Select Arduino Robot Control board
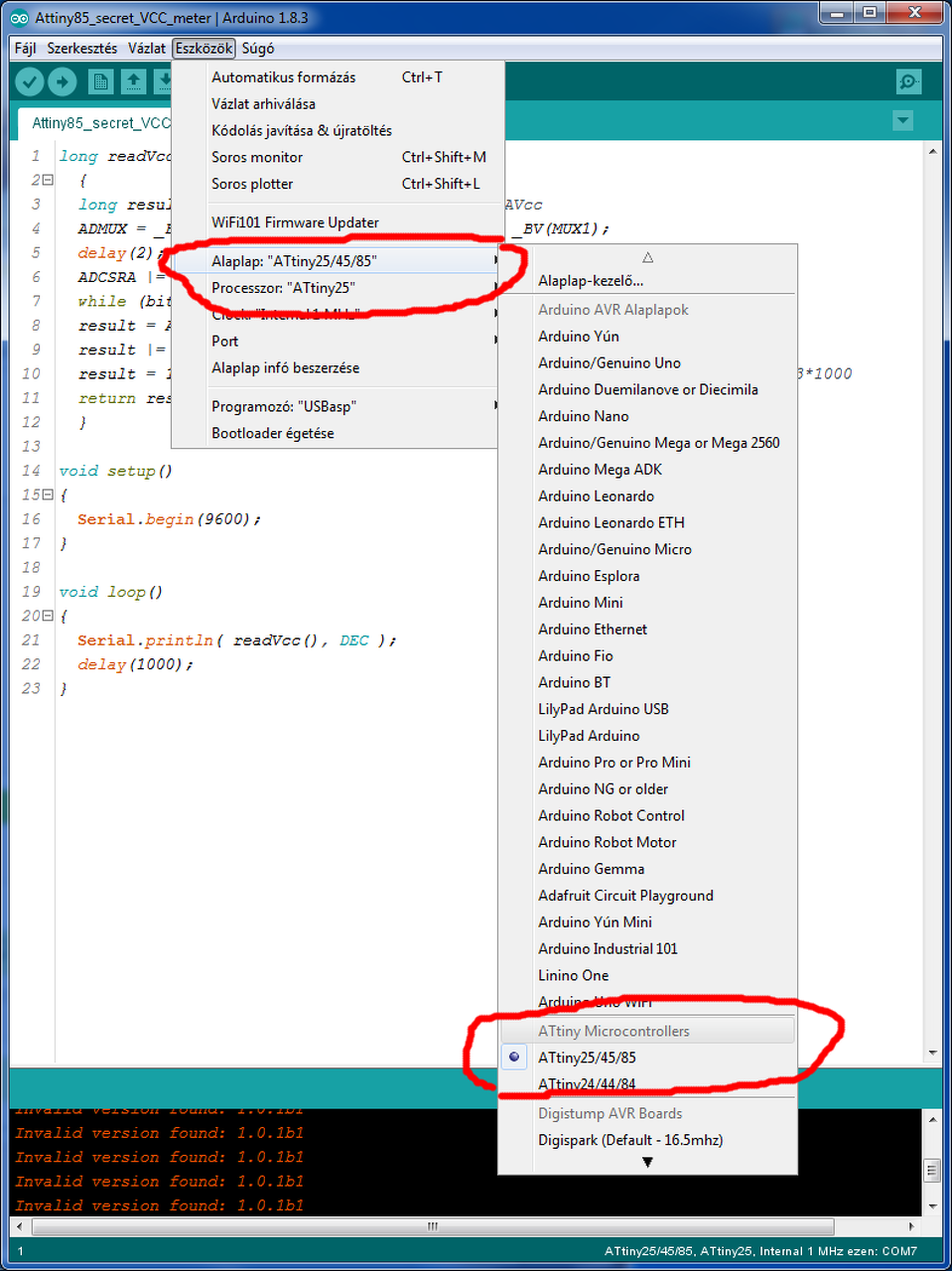Image resolution: width=952 pixels, height=1271 pixels. pos(647,816)
